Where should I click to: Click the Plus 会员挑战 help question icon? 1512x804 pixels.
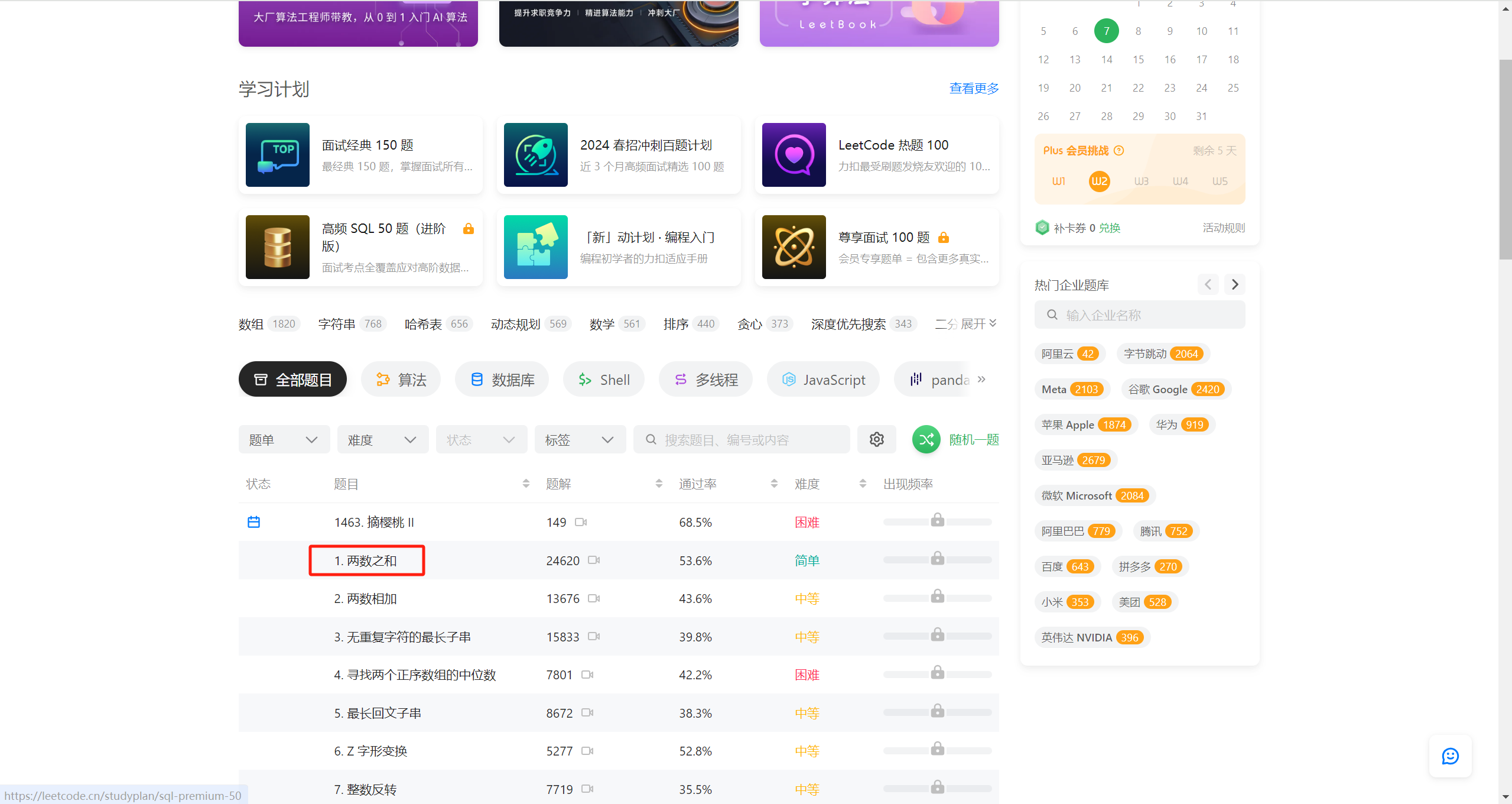[1118, 150]
